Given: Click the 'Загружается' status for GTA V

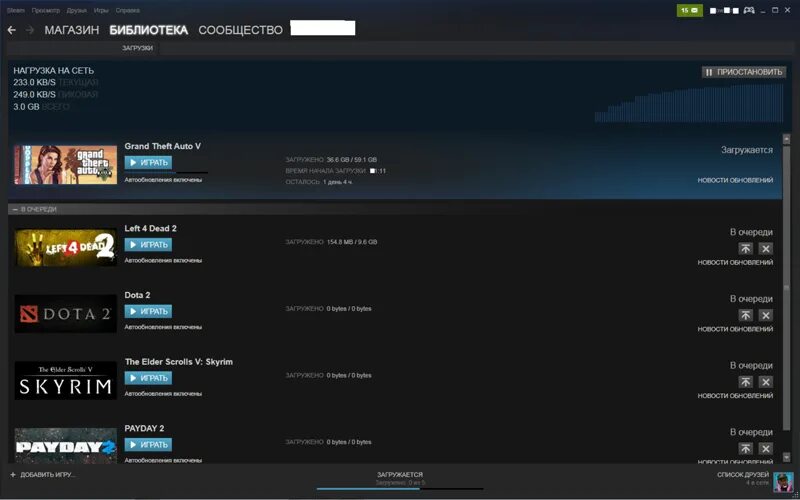Looking at the screenshot, I should point(747,150).
